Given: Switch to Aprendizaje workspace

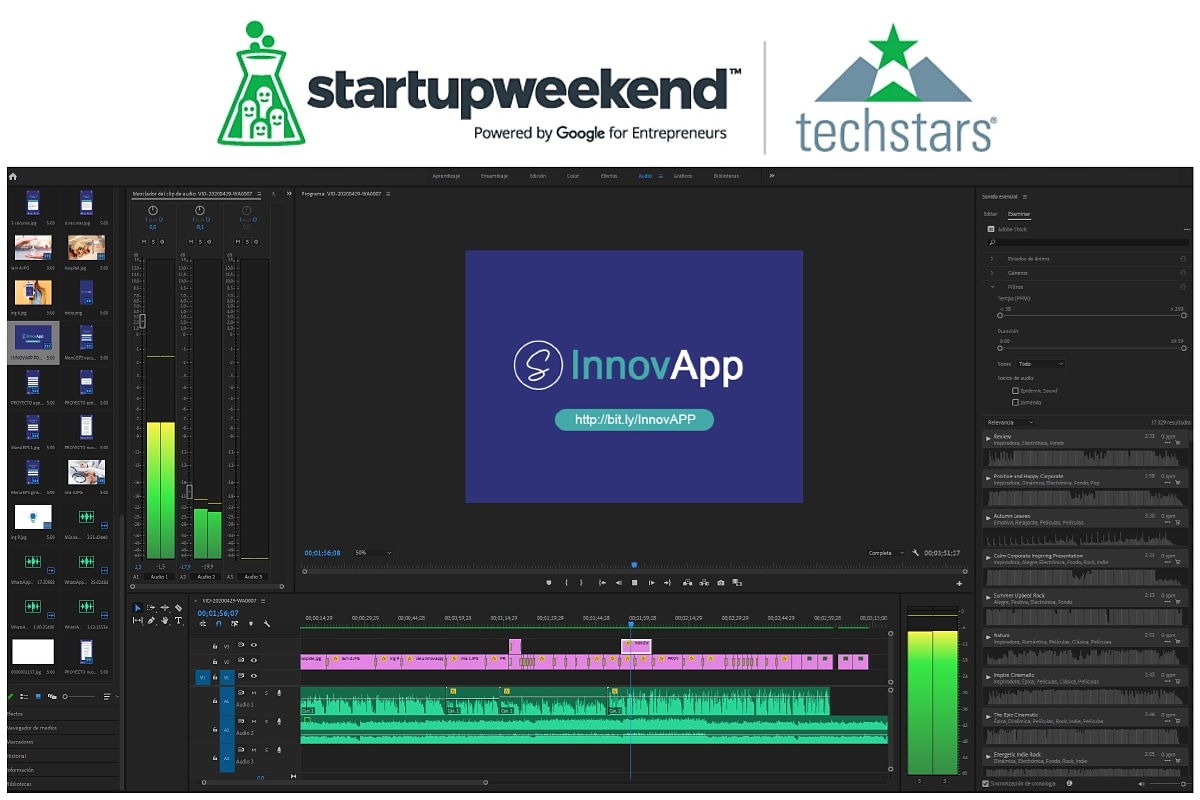Looking at the screenshot, I should pyautogui.click(x=445, y=176).
